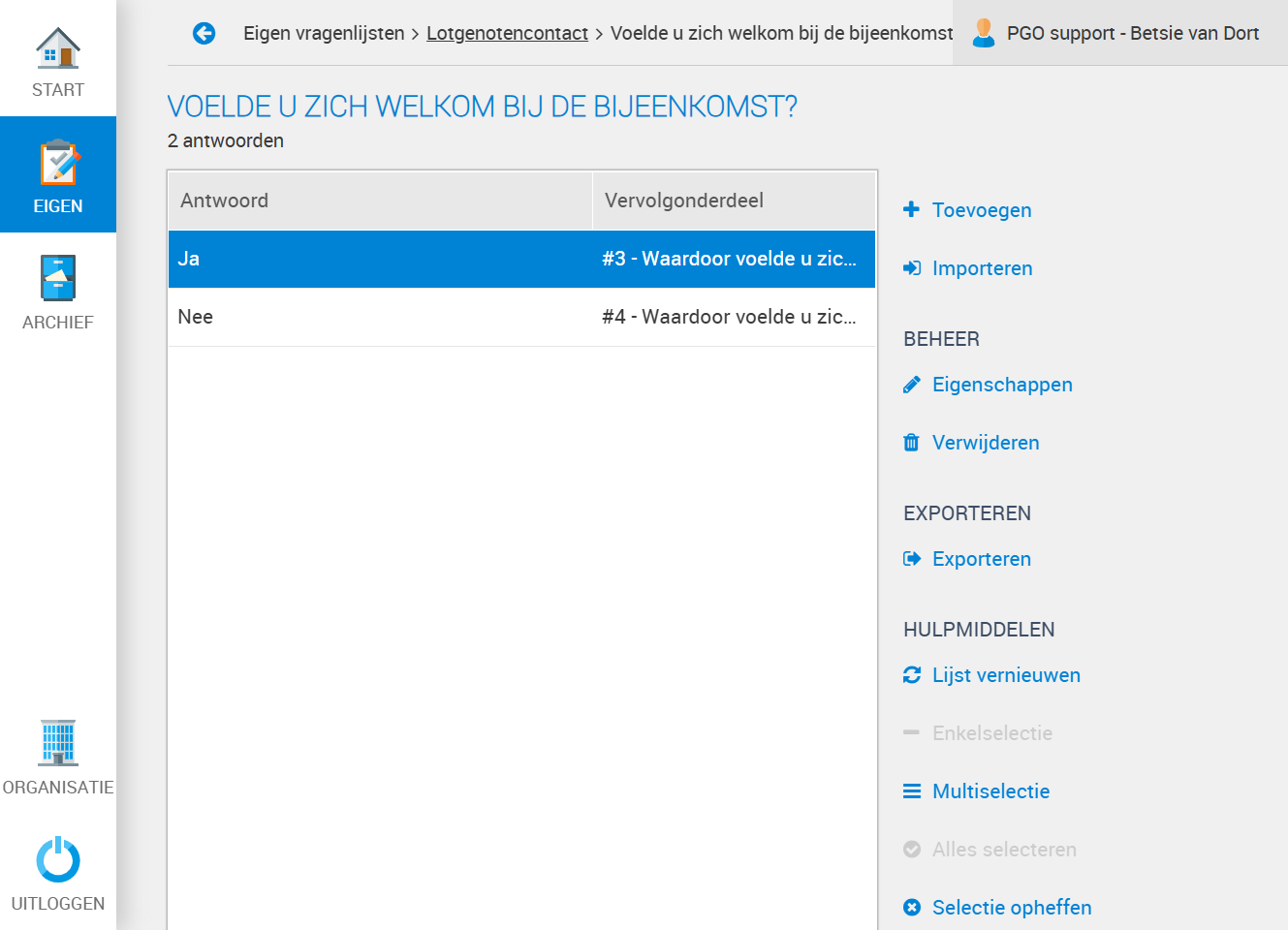Click the trash can icon
Screen dimensions: 1288x930
tap(911, 443)
